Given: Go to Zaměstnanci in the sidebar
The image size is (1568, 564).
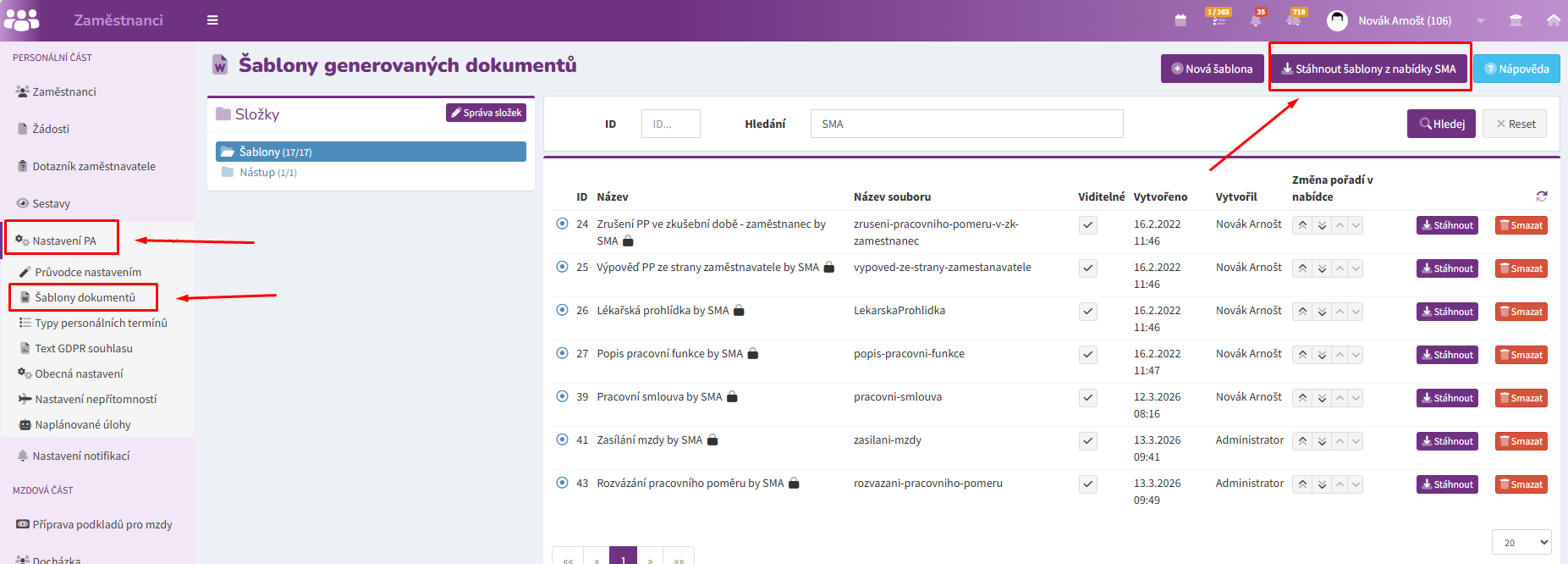Looking at the screenshot, I should pos(63,91).
